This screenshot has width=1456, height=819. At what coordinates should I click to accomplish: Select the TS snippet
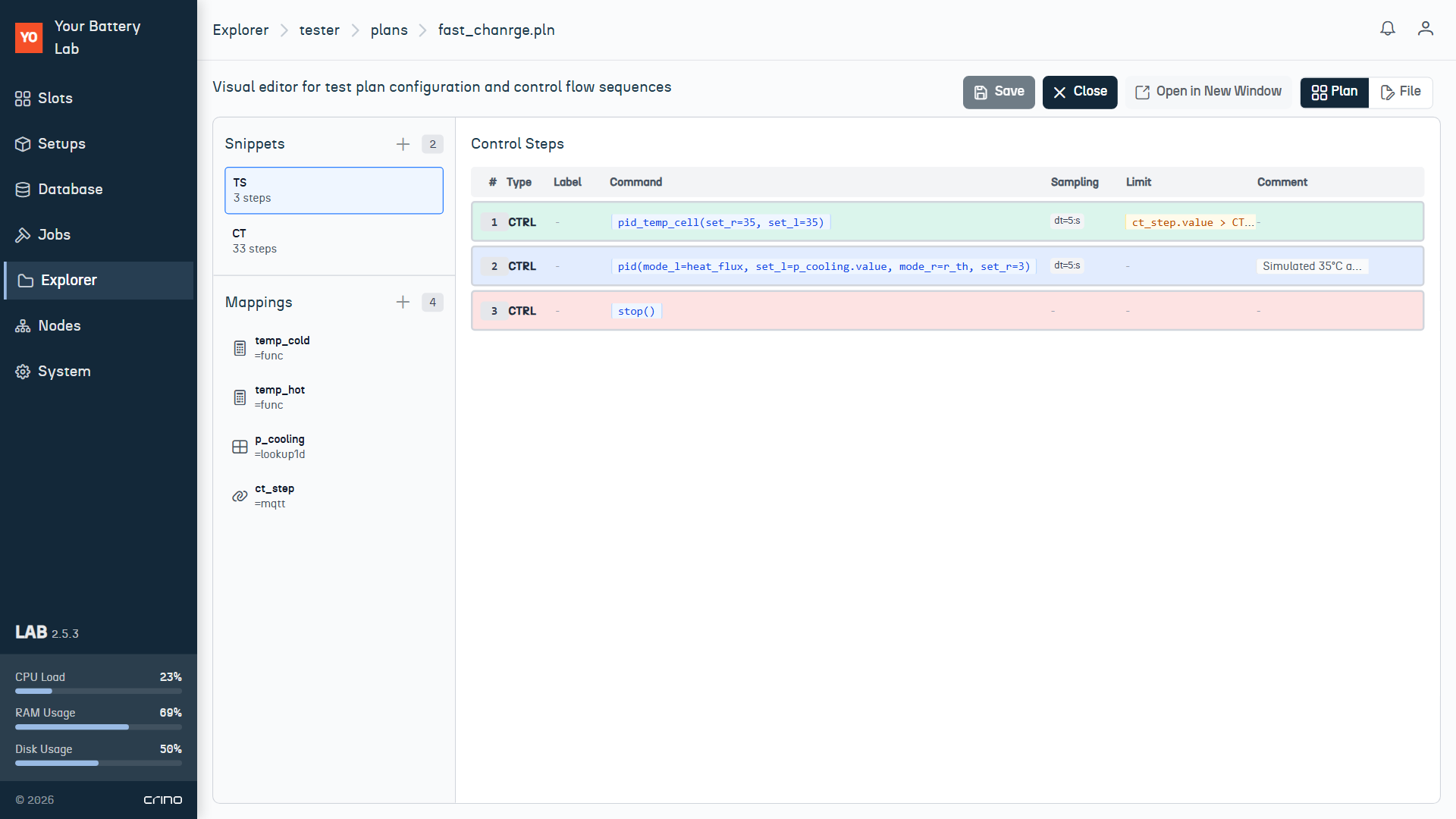click(x=334, y=190)
